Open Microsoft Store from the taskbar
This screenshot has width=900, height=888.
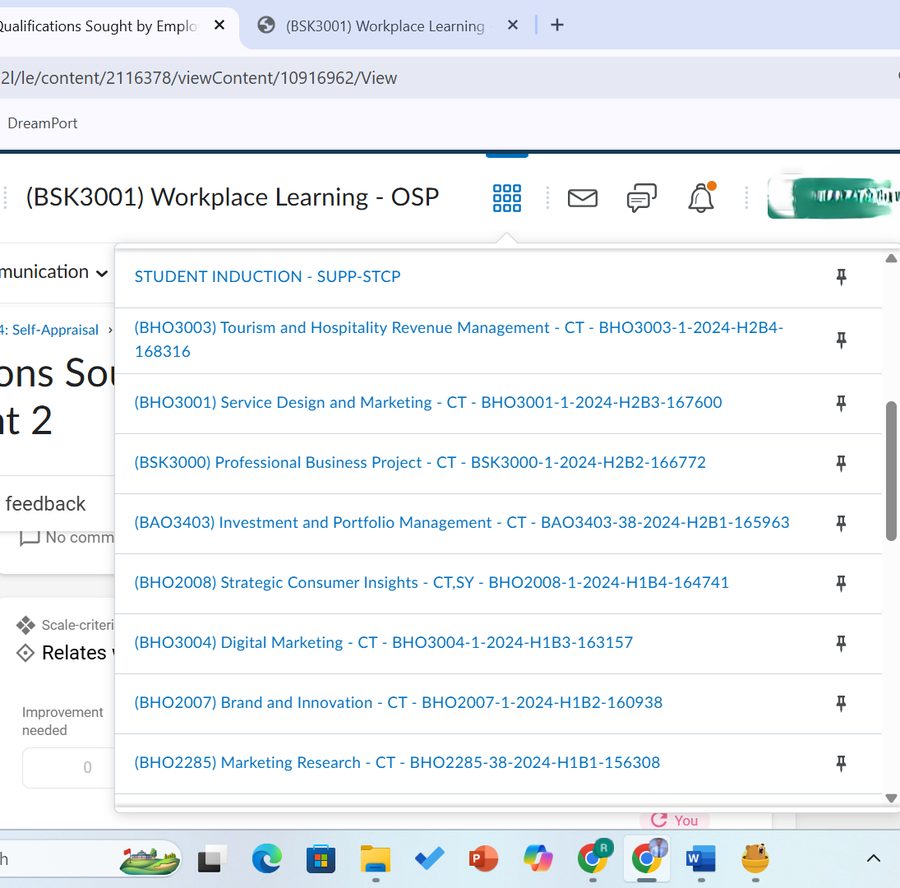(x=321, y=859)
